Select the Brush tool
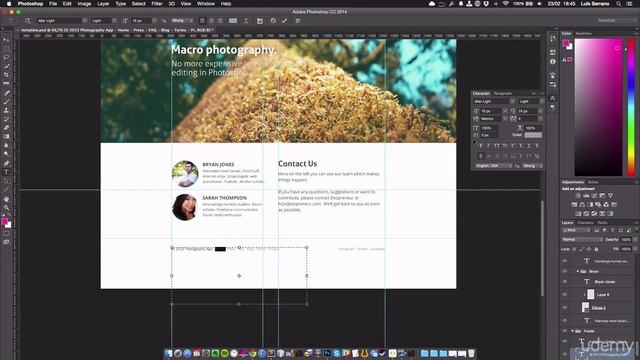 pos(6,102)
